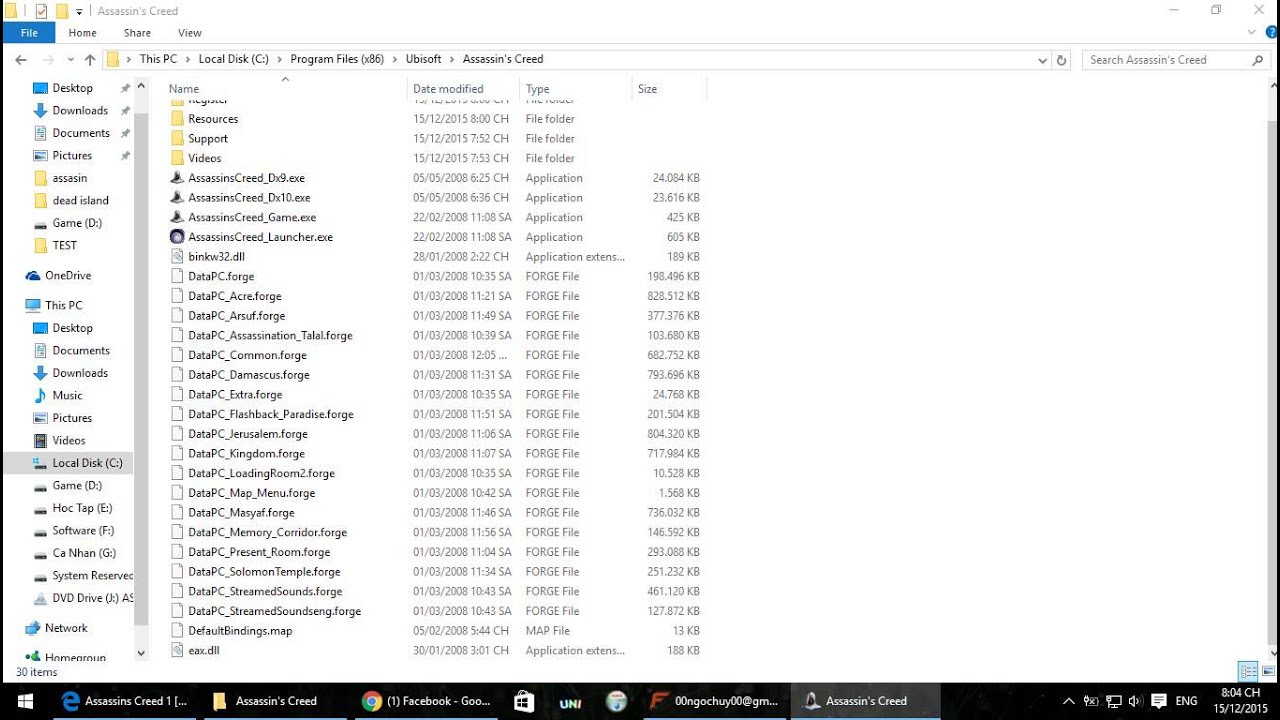Click the Properties quick access toolbar icon
Screen dimensions: 1280x720
click(41, 11)
